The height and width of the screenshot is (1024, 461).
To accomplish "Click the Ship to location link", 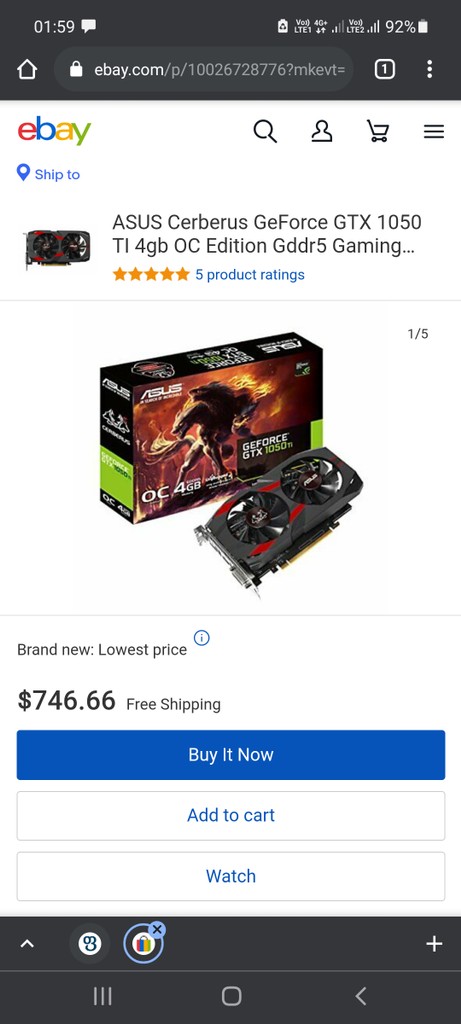I will point(48,174).
